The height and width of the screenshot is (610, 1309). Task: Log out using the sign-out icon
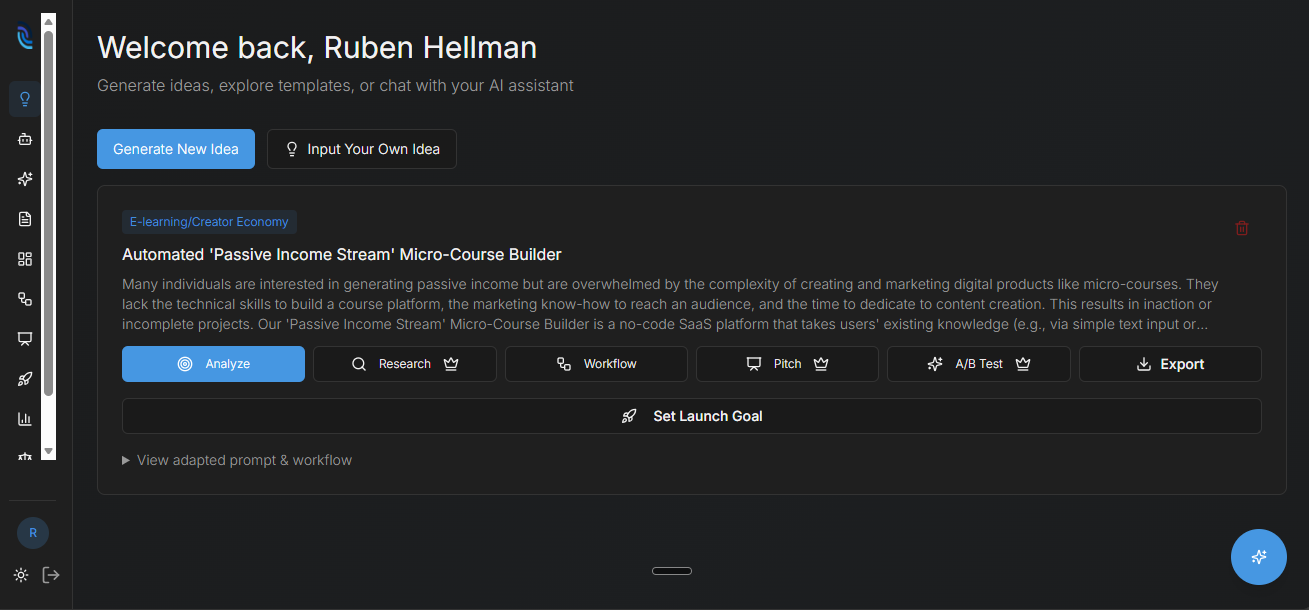tap(51, 575)
